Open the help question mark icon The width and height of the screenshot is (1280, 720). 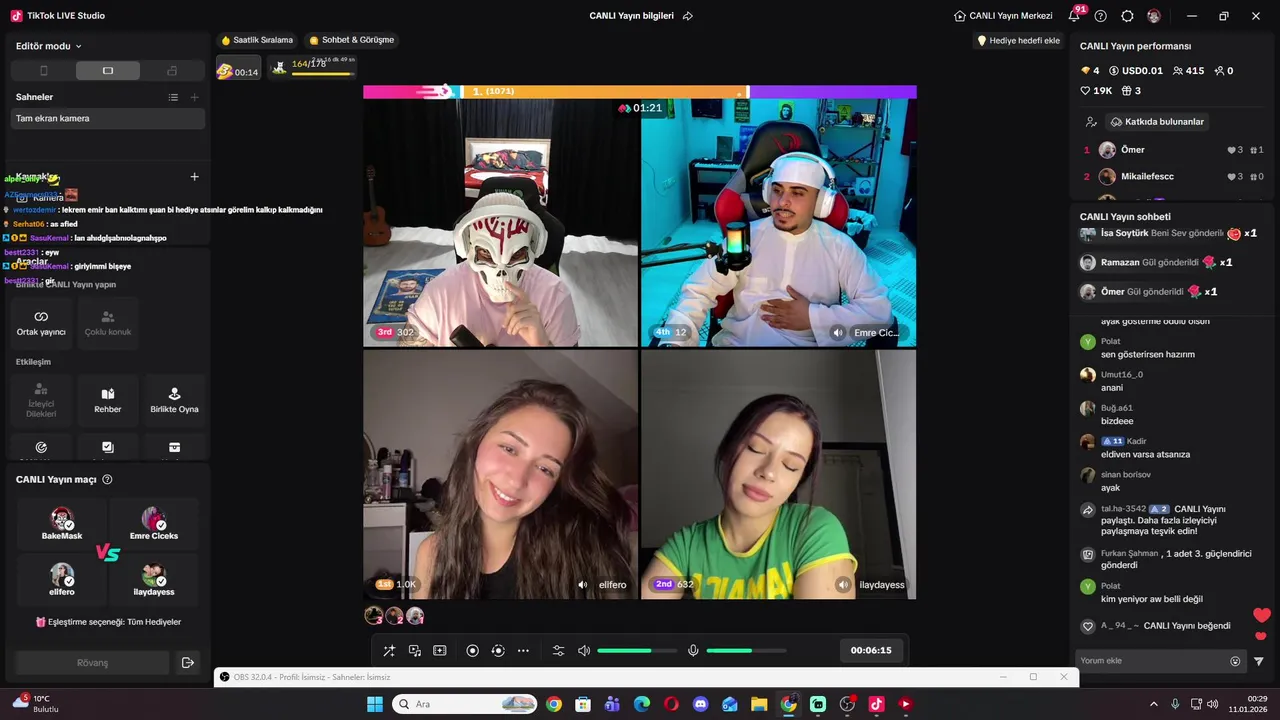(x=1101, y=16)
